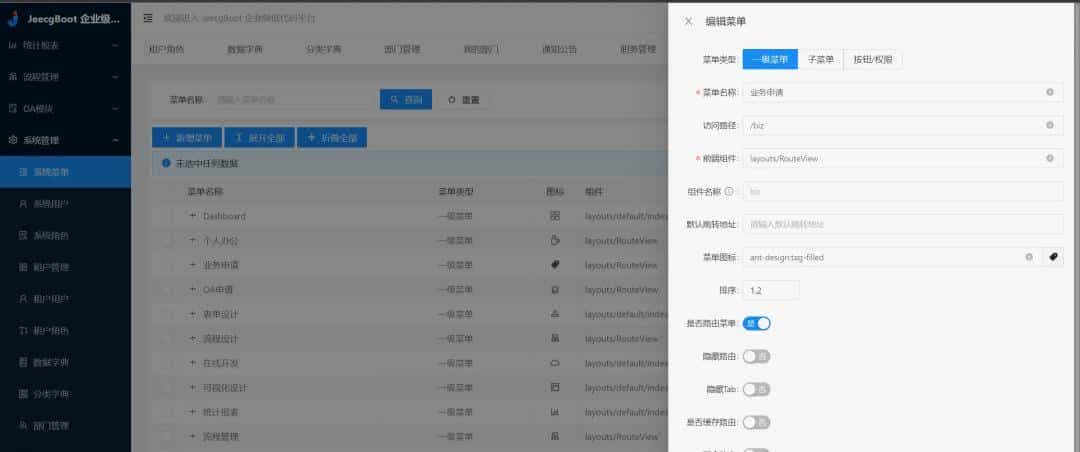Click the 查询 search button
The image size is (1080, 452).
click(x=406, y=100)
